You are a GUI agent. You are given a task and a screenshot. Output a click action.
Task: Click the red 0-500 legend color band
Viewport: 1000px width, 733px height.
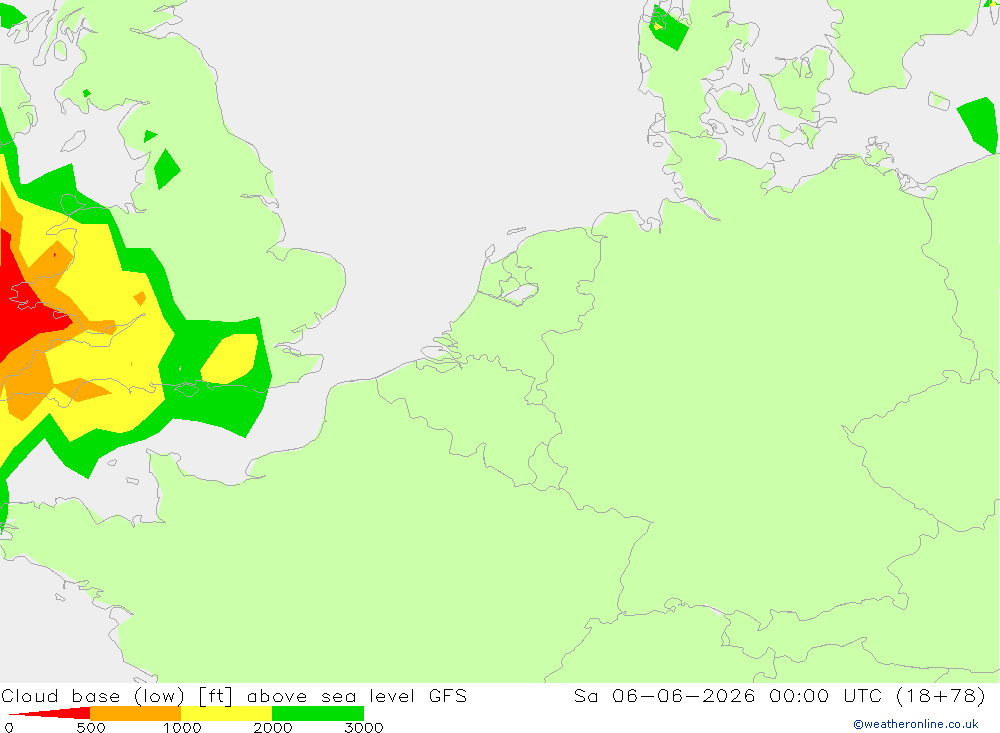pos(49,713)
